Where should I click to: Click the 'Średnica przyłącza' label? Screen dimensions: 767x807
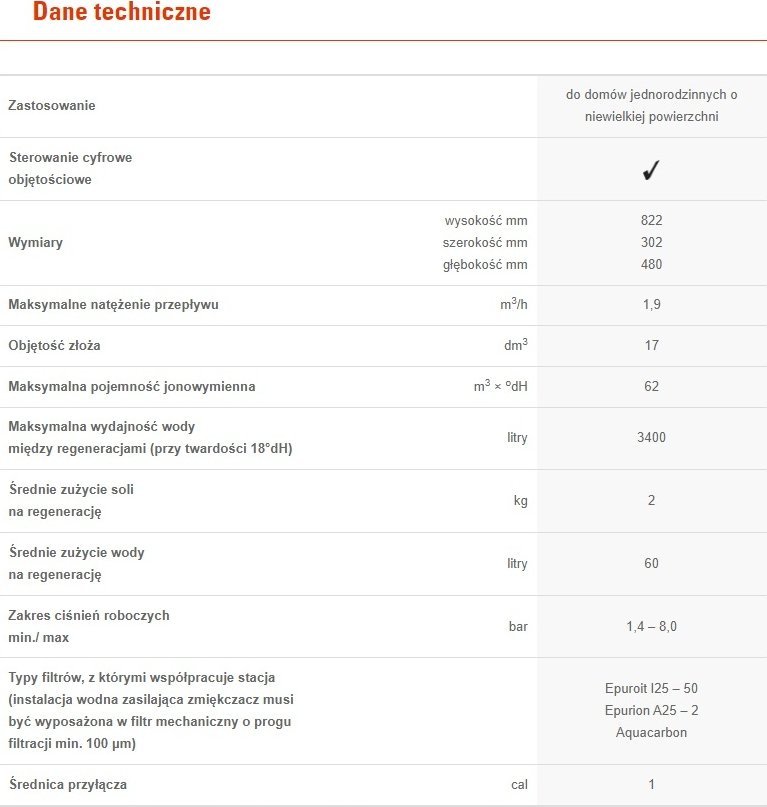(68, 784)
